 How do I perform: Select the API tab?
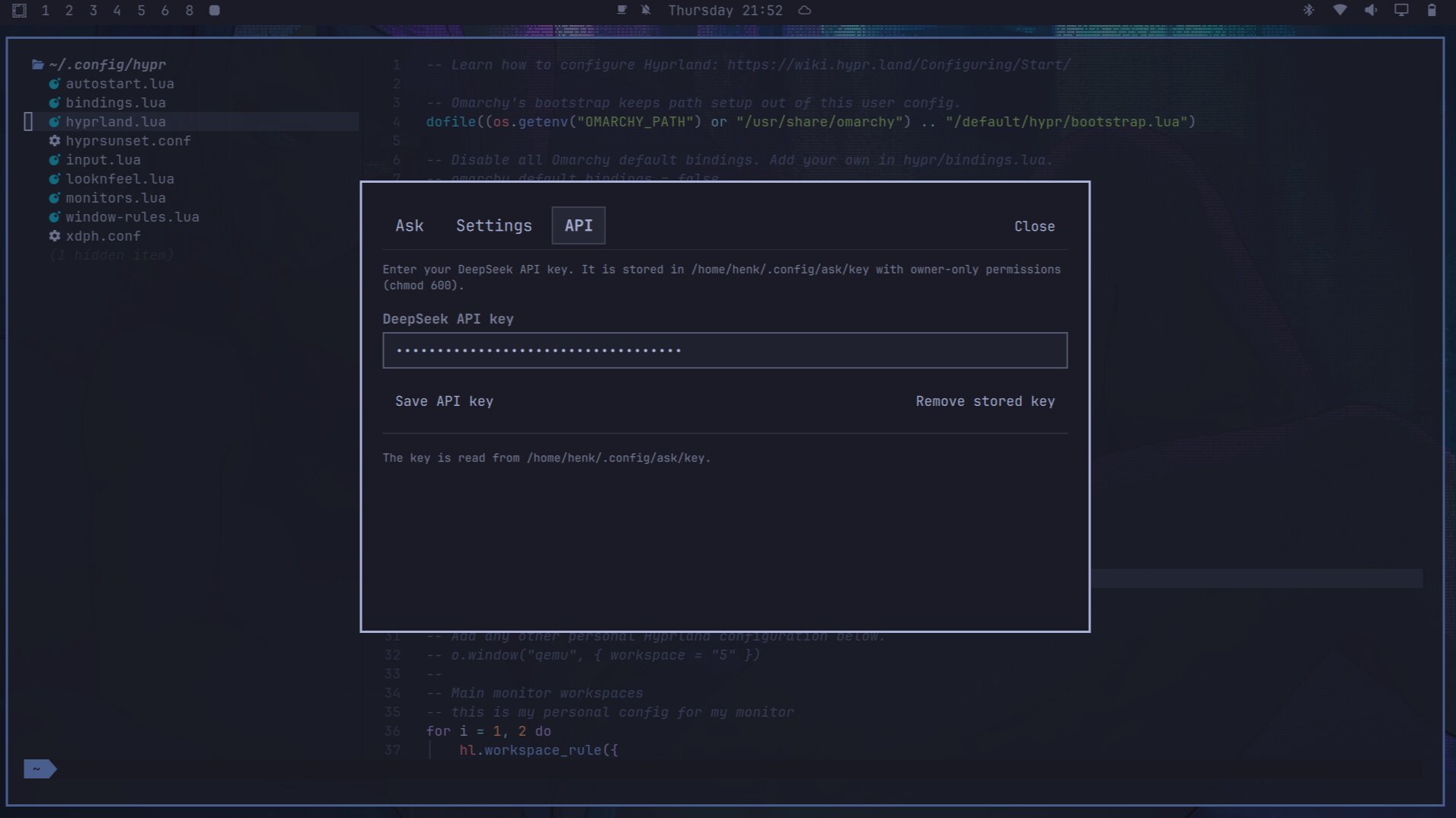(x=578, y=225)
